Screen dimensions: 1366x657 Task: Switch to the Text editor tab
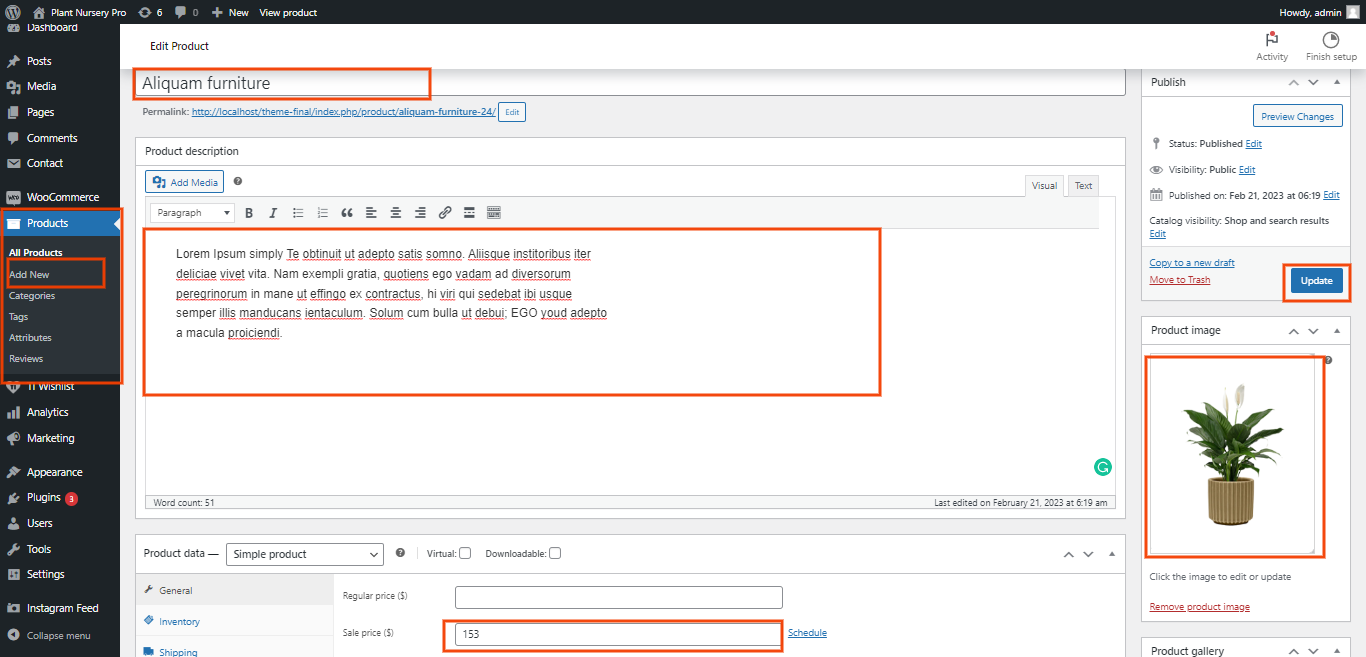coord(1083,186)
